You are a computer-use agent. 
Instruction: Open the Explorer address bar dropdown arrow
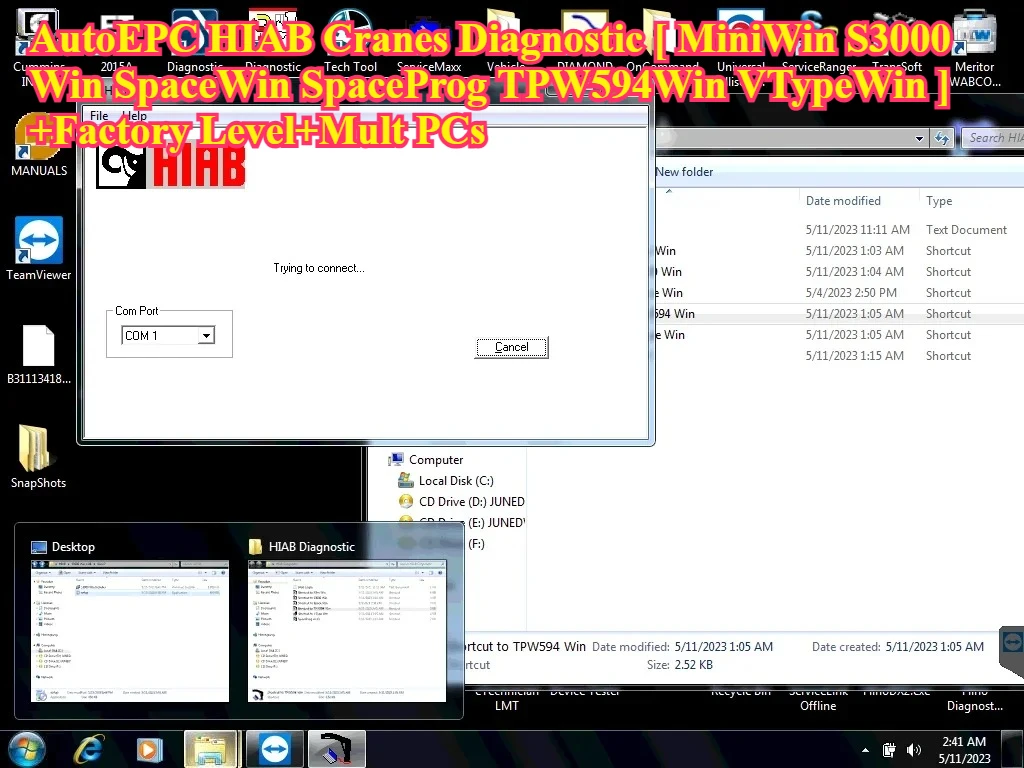tap(919, 138)
